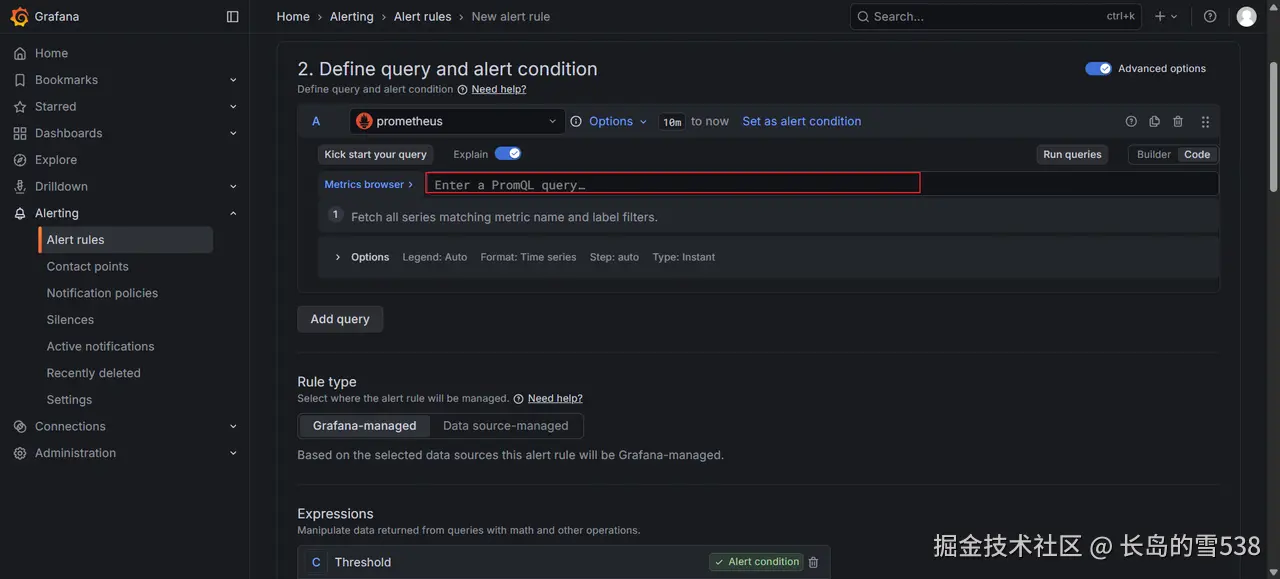The width and height of the screenshot is (1280, 579).
Task: Delete the Threshold expression with its trash icon
Action: pyautogui.click(x=813, y=562)
